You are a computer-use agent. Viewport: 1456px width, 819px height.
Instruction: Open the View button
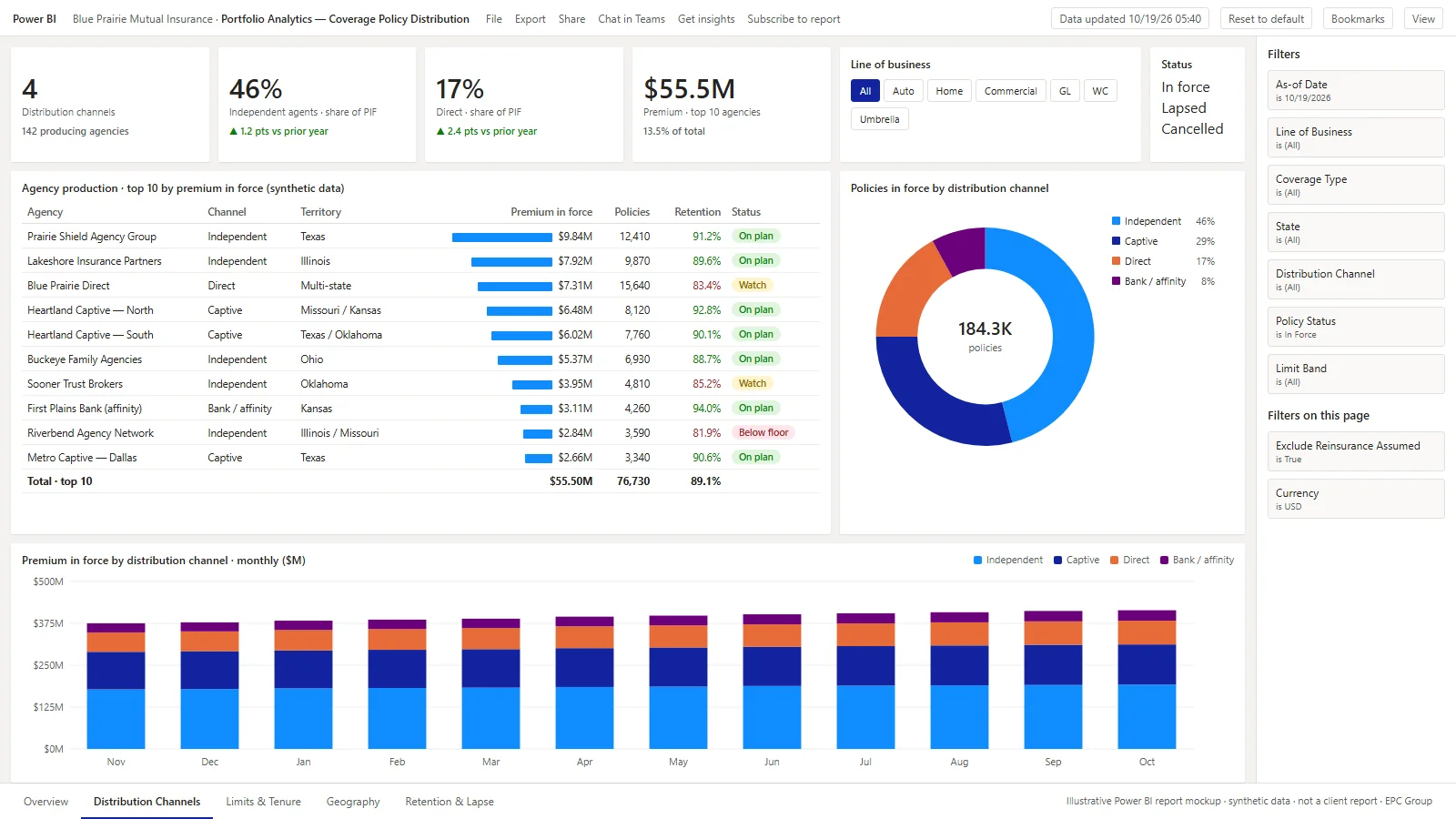[x=1423, y=19]
